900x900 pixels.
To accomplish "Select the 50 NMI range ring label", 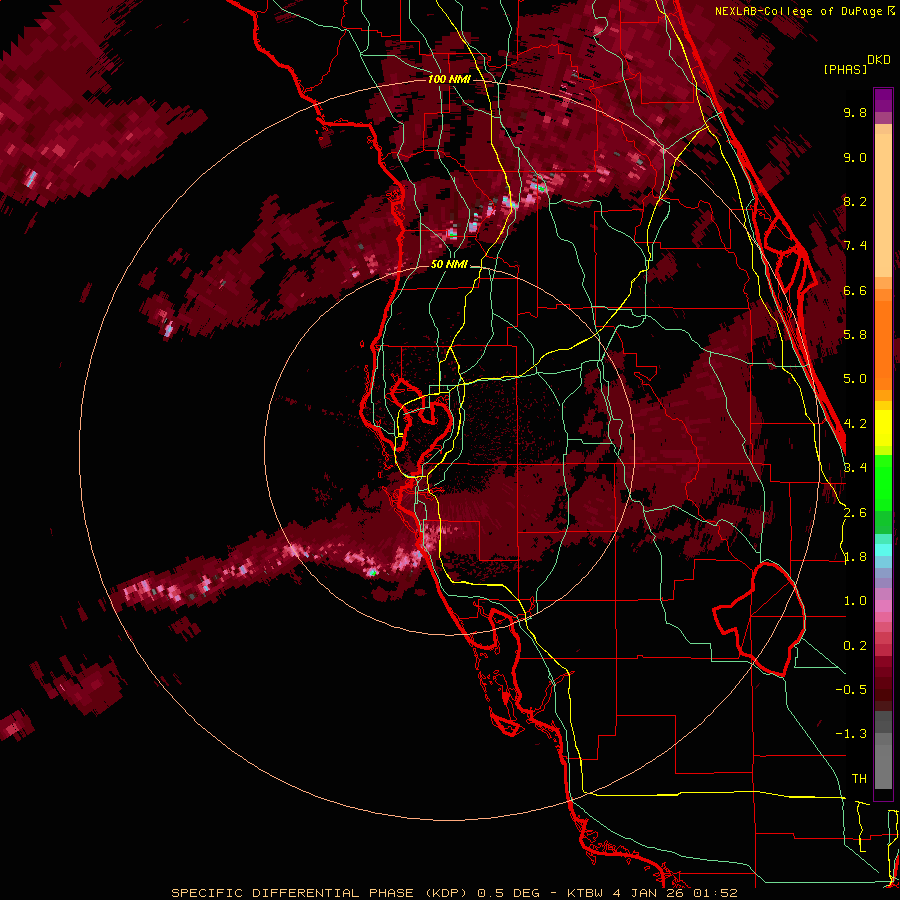I will click(449, 265).
